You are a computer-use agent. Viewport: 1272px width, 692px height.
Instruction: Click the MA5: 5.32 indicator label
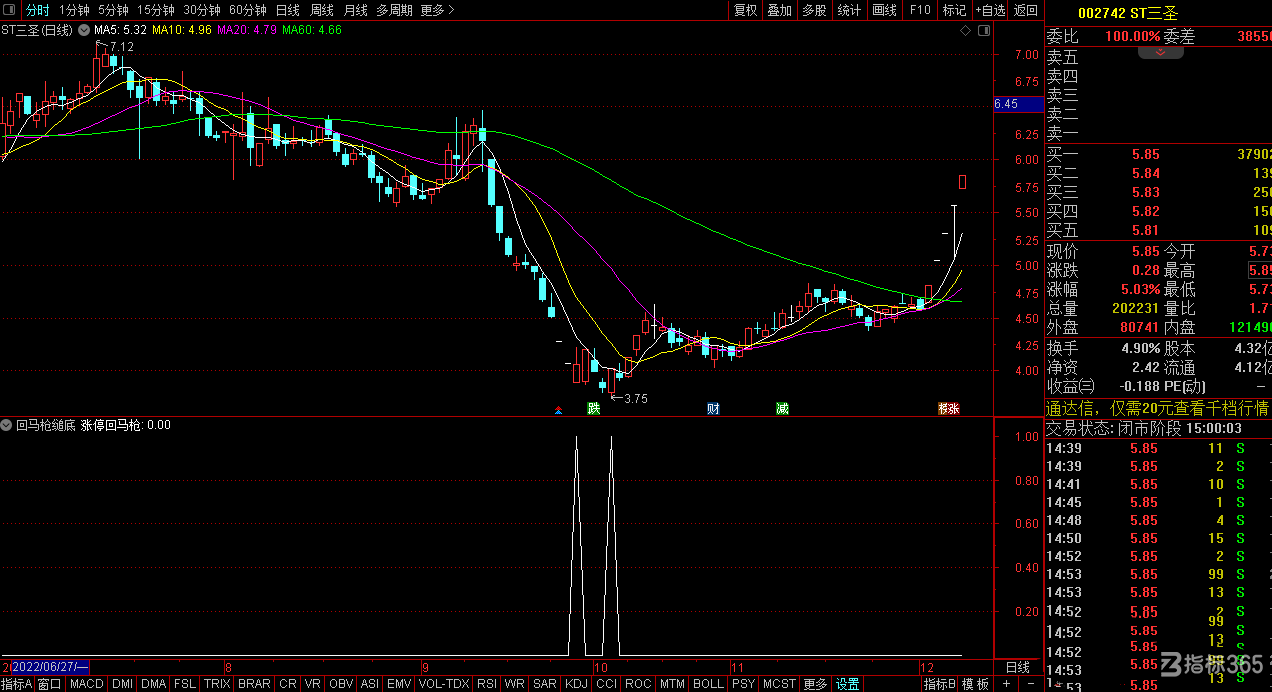point(120,30)
